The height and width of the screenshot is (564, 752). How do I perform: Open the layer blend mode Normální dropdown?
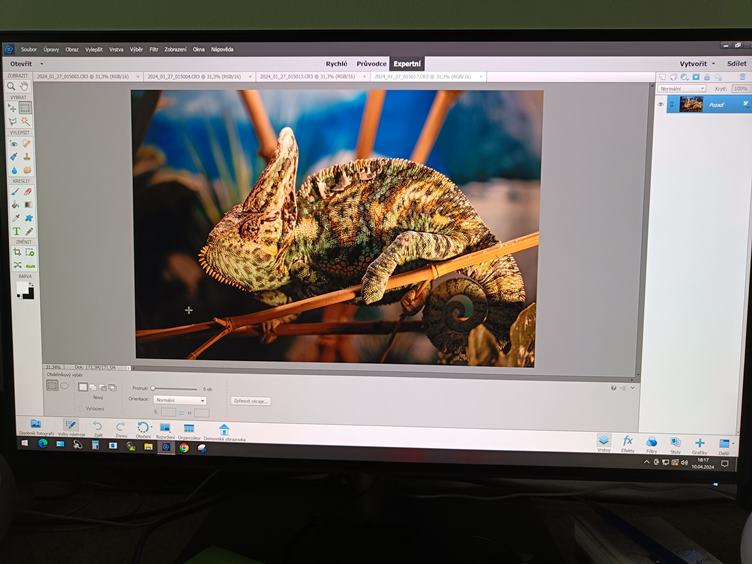pyautogui.click(x=682, y=89)
